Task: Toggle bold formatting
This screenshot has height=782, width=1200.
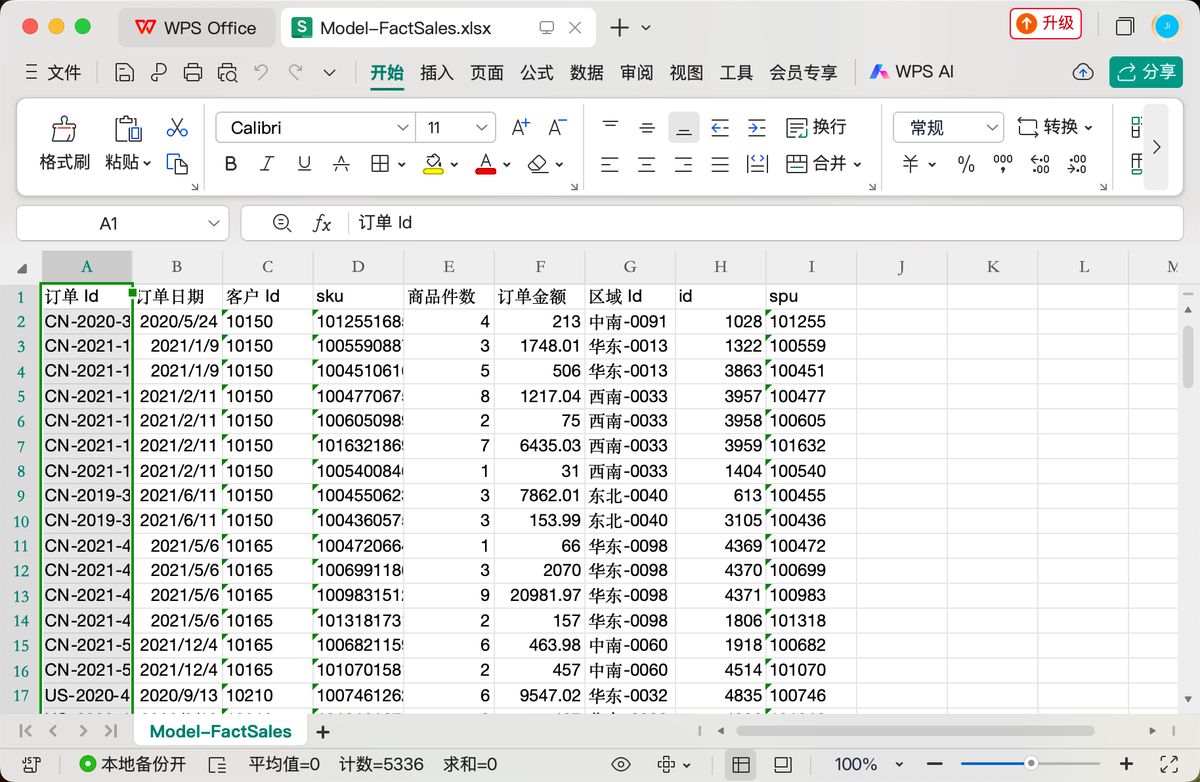Action: pos(230,164)
